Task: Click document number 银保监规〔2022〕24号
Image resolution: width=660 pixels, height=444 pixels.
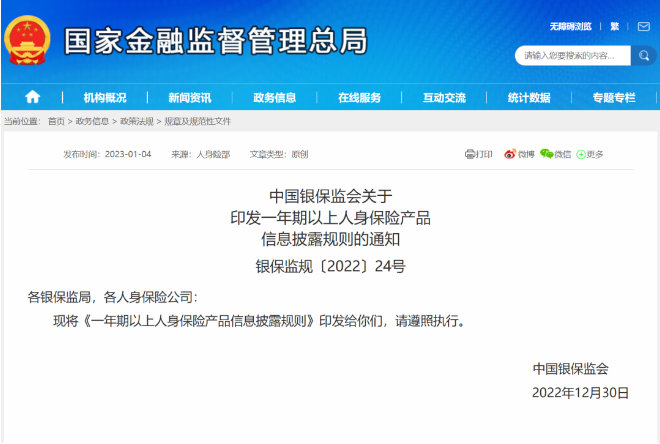Action: coord(330,266)
